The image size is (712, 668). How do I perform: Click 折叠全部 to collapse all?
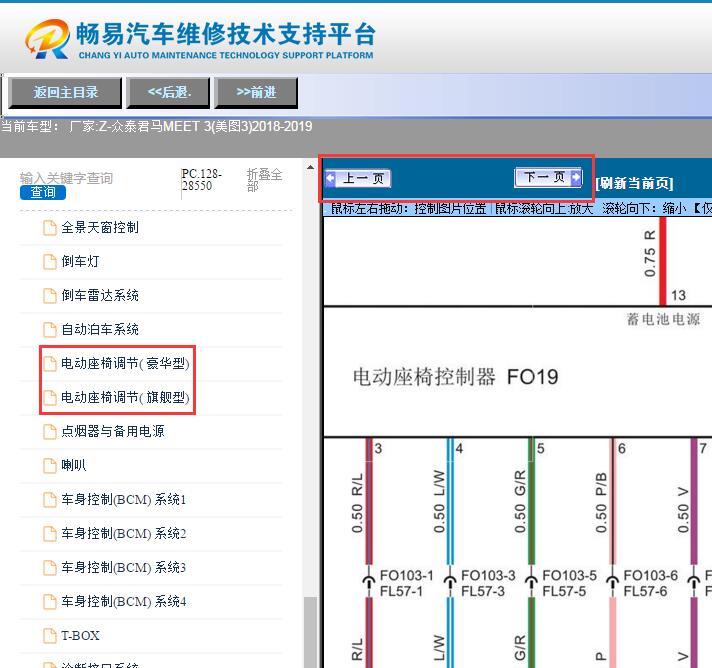(264, 180)
